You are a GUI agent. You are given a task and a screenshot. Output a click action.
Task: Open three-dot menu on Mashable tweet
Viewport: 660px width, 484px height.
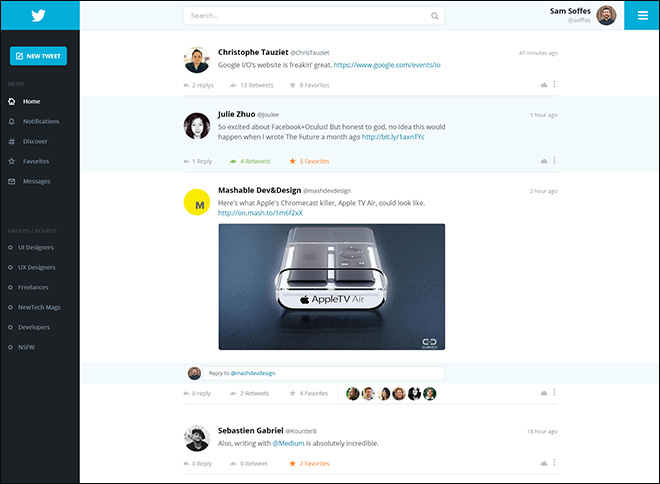point(555,393)
